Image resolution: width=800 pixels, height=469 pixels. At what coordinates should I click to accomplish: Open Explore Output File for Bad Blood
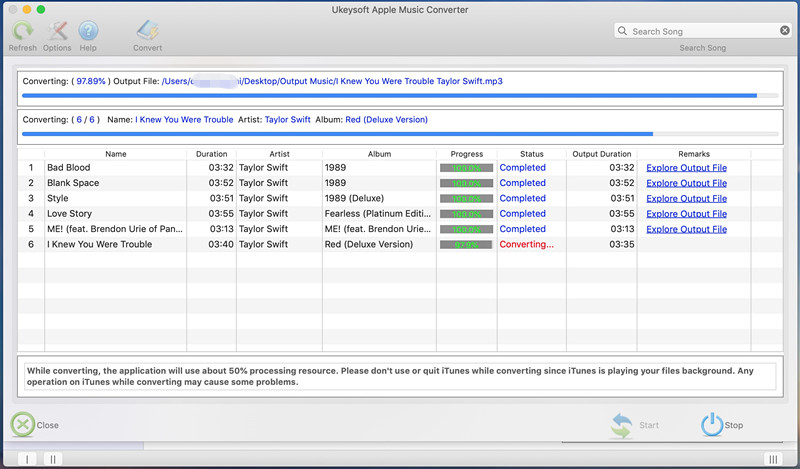click(686, 168)
